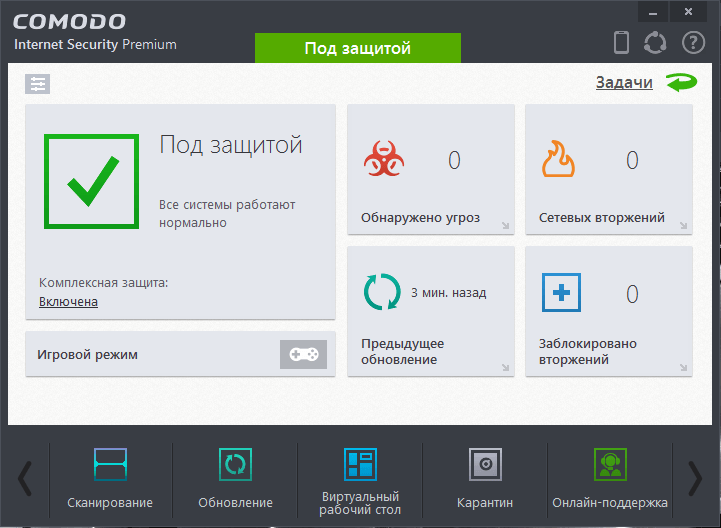Click the blue plus blocked intrusions icon

(561, 293)
